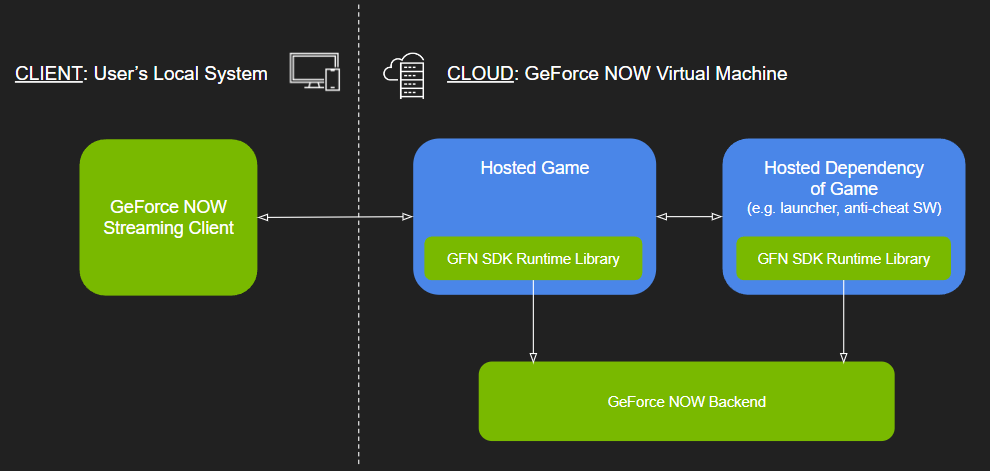This screenshot has width=990, height=471.
Task: Click the desktop monitor icon
Action: coord(308,69)
